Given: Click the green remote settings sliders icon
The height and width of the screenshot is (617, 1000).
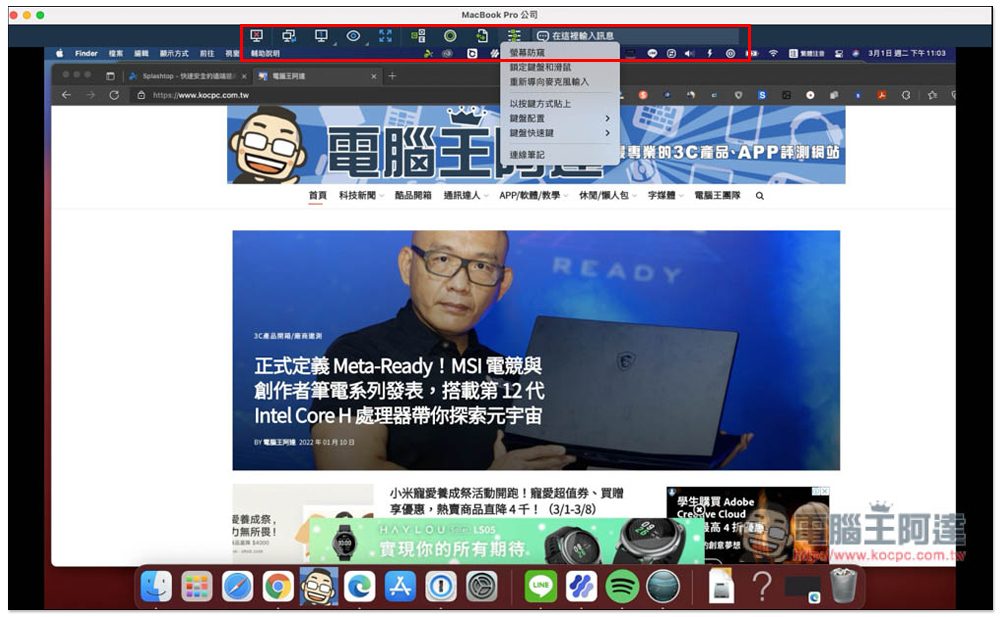Looking at the screenshot, I should (514, 36).
